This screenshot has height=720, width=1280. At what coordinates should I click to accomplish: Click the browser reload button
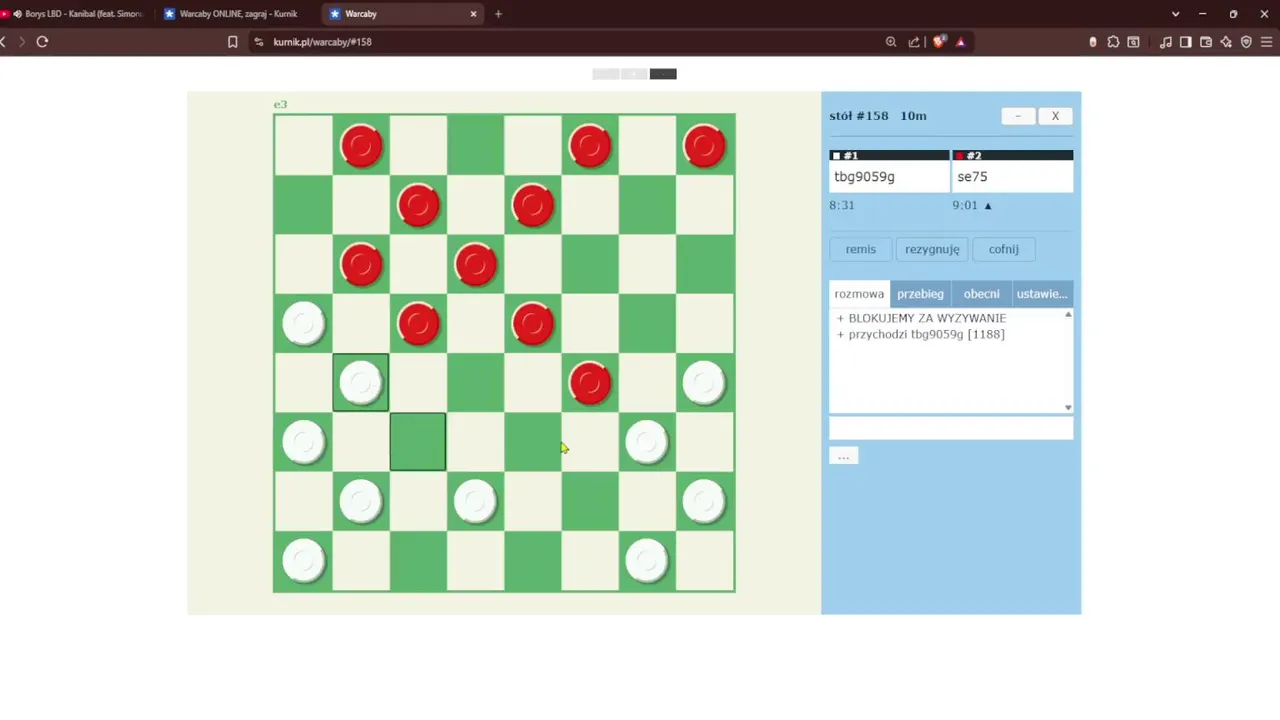(x=42, y=42)
